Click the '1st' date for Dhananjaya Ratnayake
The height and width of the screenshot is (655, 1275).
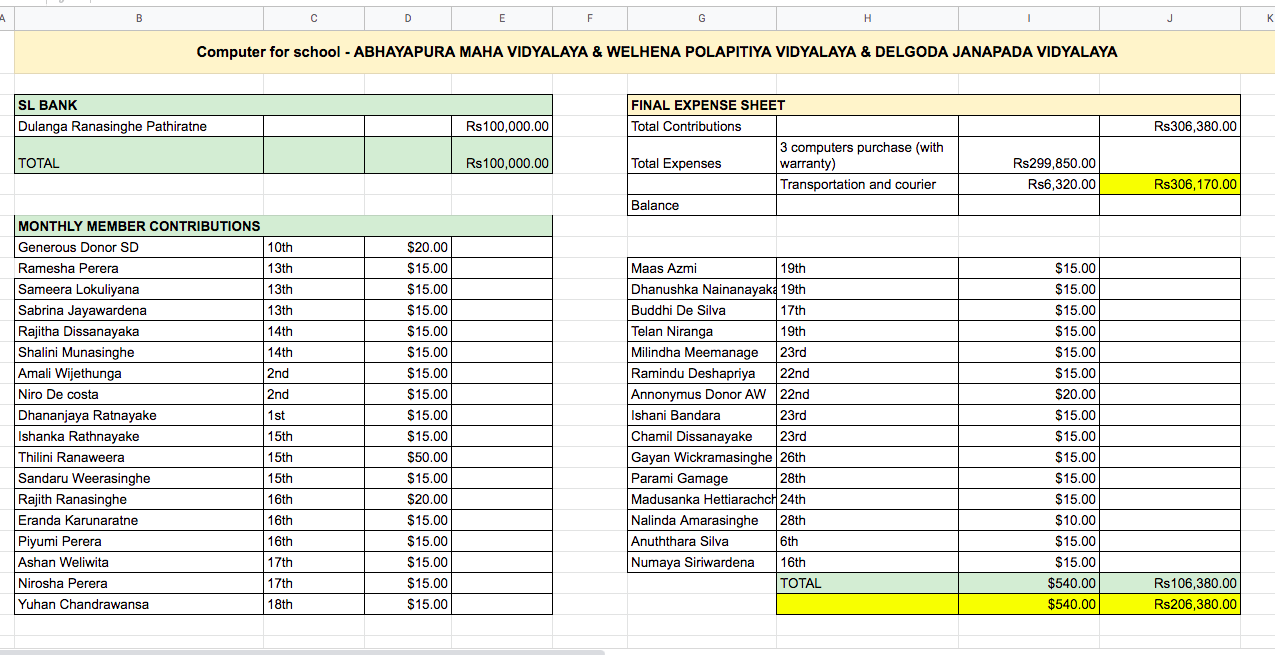pyautogui.click(x=314, y=415)
